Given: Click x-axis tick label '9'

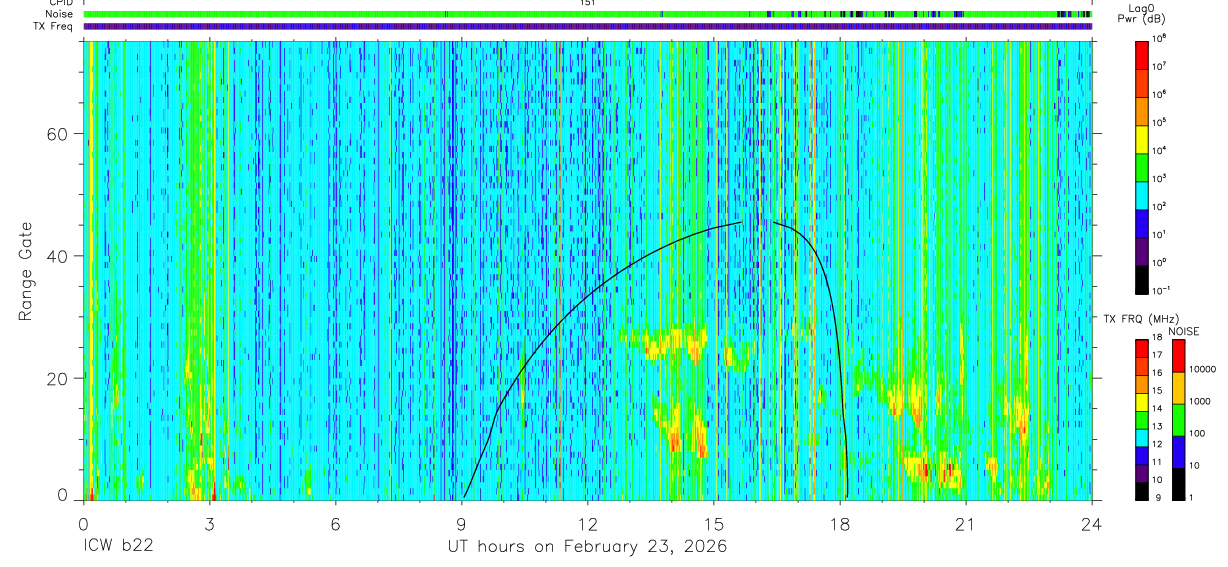Looking at the screenshot, I should [x=462, y=524].
